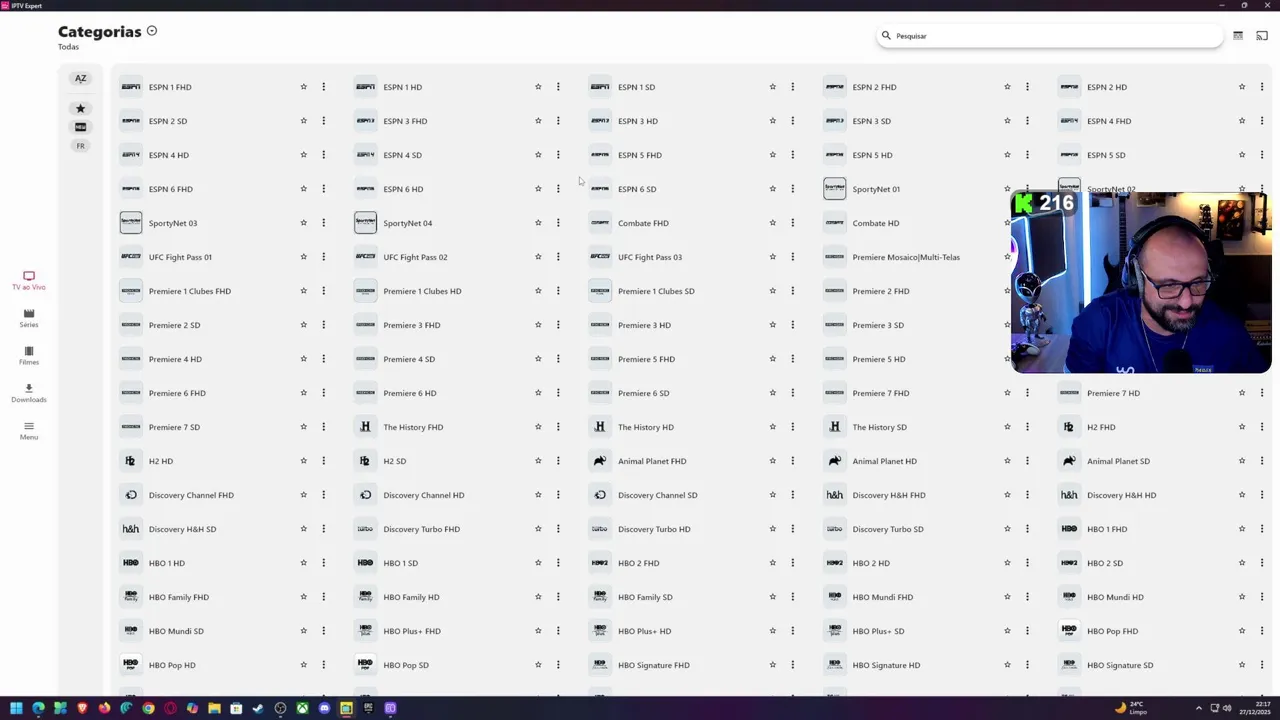Screen dimensions: 1280x720
Task: Open File Explorer in taskbar
Action: pyautogui.click(x=214, y=708)
